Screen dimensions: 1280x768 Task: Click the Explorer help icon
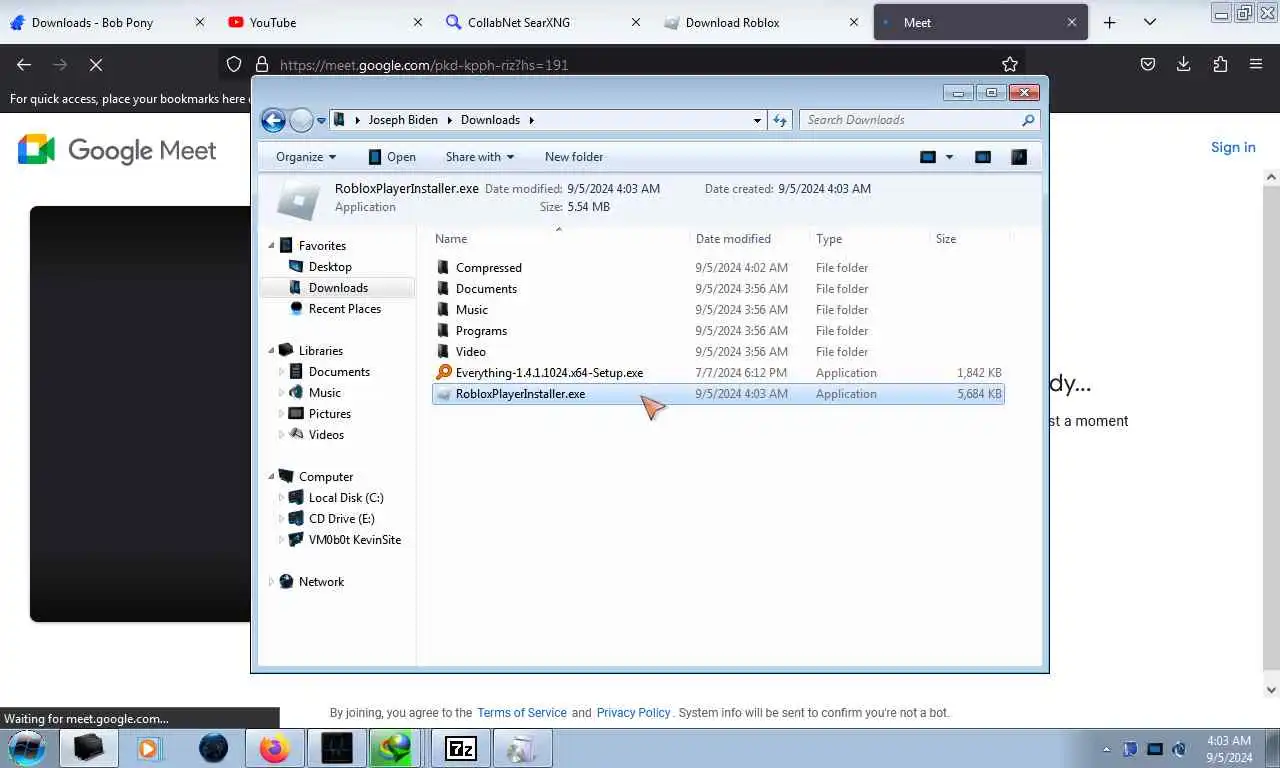(1019, 157)
